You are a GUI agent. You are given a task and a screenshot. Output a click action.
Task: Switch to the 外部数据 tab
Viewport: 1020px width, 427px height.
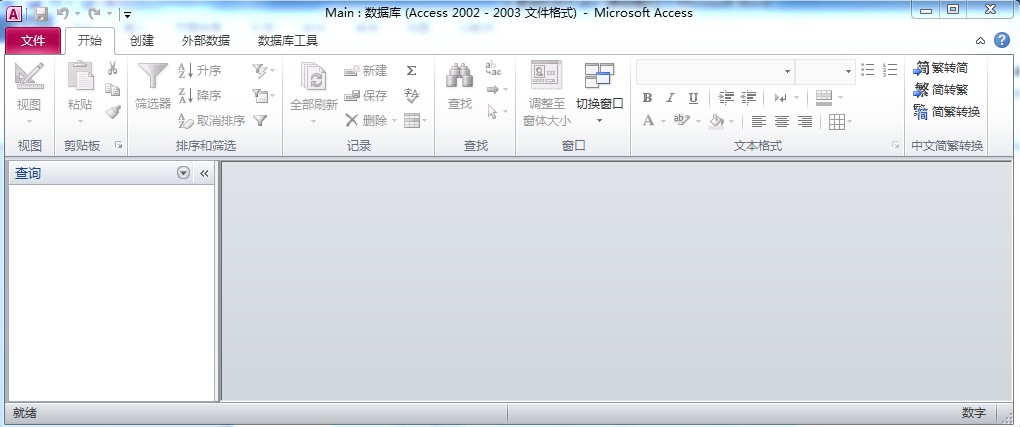click(206, 40)
